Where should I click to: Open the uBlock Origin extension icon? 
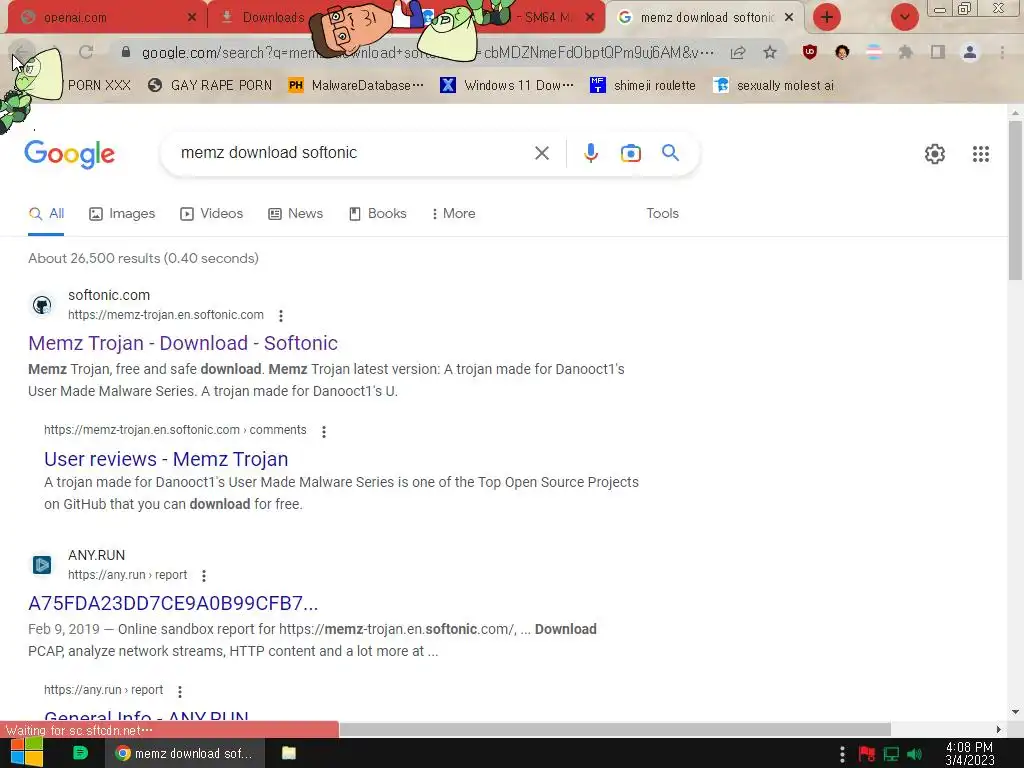click(x=809, y=52)
